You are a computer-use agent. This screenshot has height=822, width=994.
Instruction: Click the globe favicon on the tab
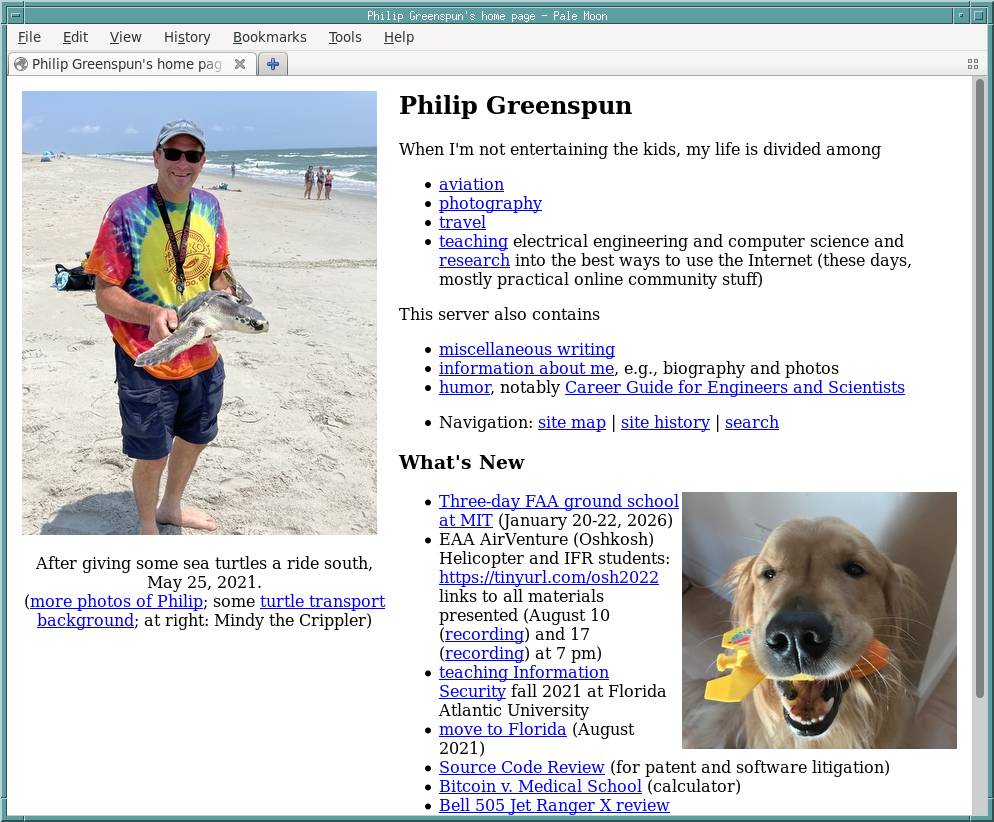click(20, 64)
